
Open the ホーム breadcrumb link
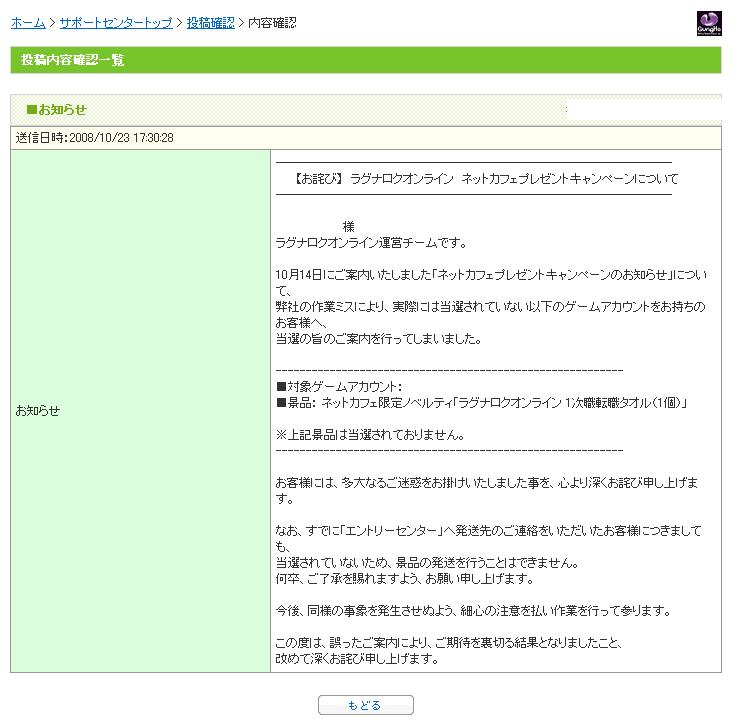point(28,23)
